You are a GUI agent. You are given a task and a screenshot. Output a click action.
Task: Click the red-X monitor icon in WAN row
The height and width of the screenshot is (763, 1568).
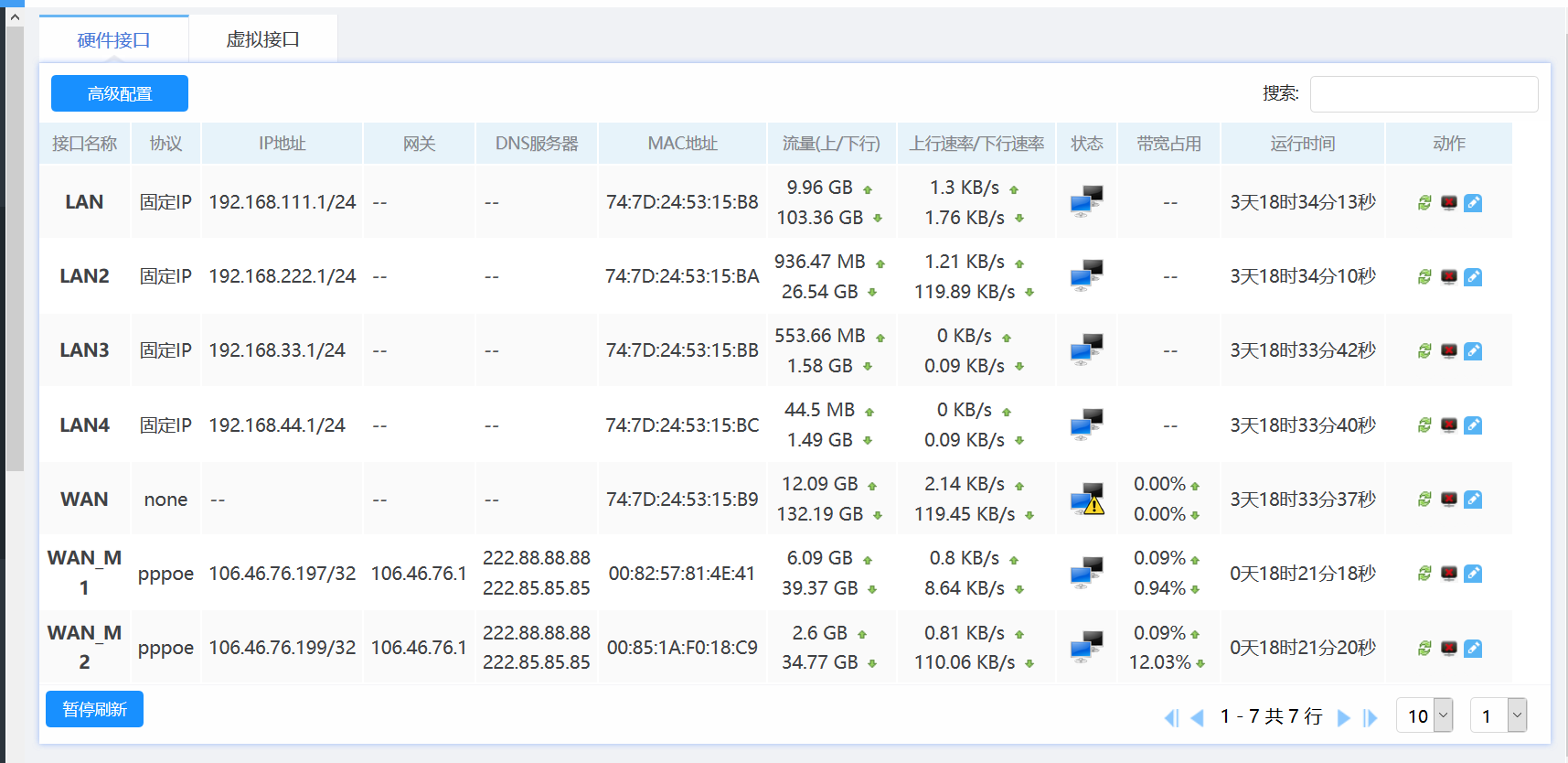pos(1449,500)
